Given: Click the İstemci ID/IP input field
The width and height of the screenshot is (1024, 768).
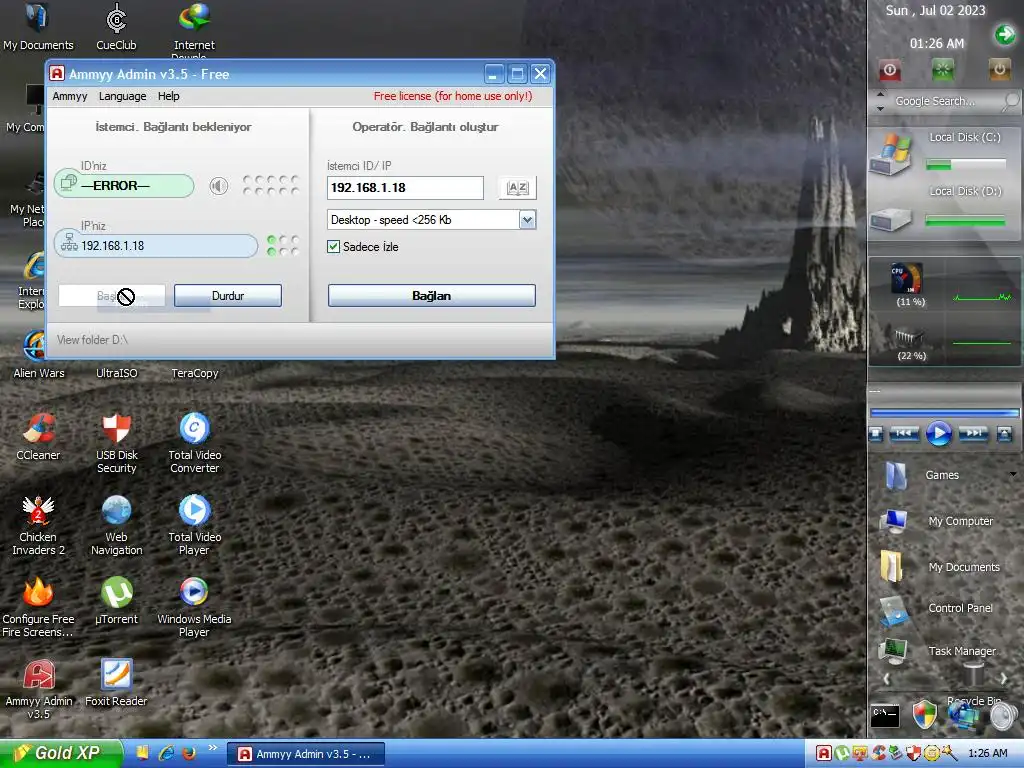Looking at the screenshot, I should pos(405,188).
